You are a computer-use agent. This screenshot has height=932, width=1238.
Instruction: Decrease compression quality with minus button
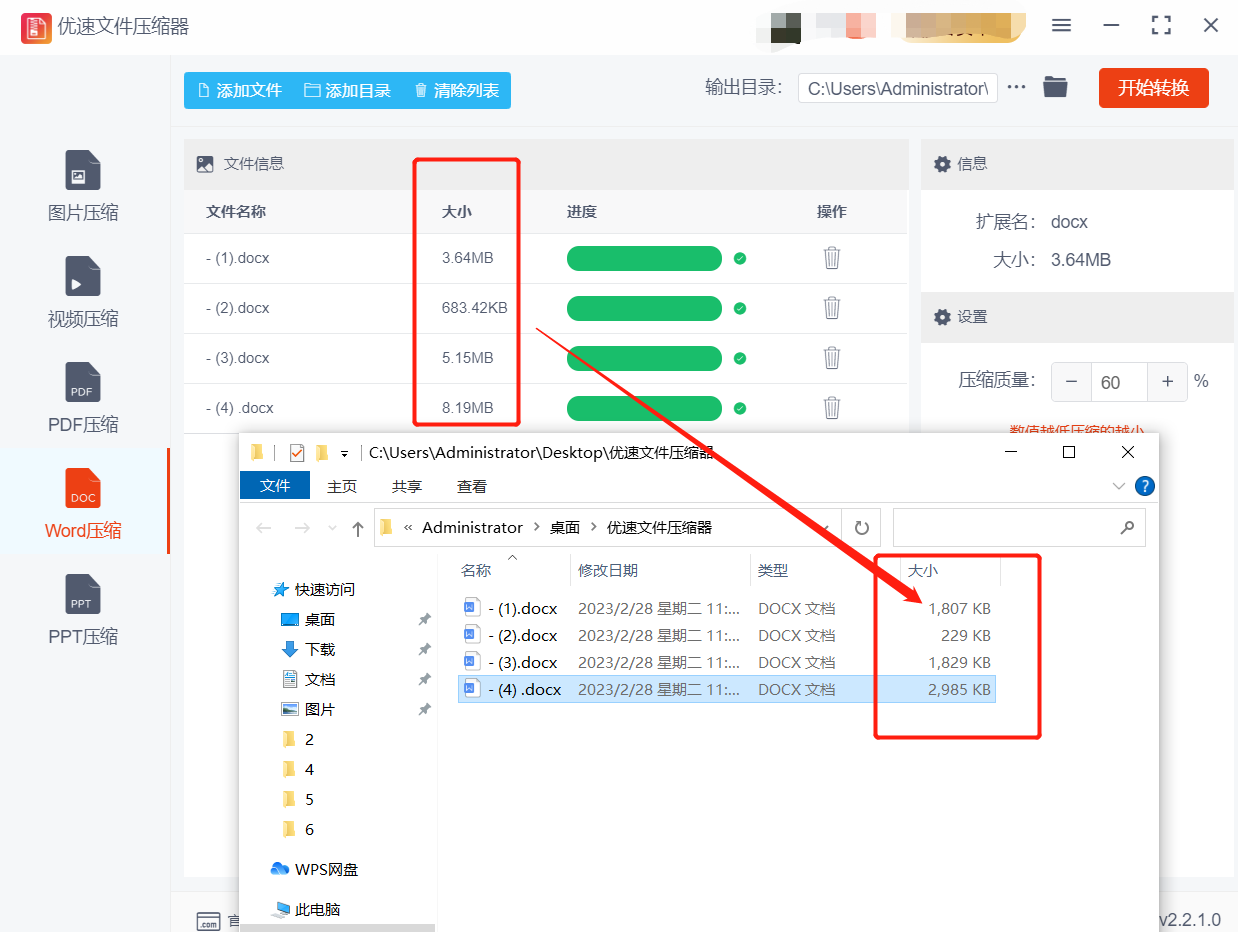1072,382
